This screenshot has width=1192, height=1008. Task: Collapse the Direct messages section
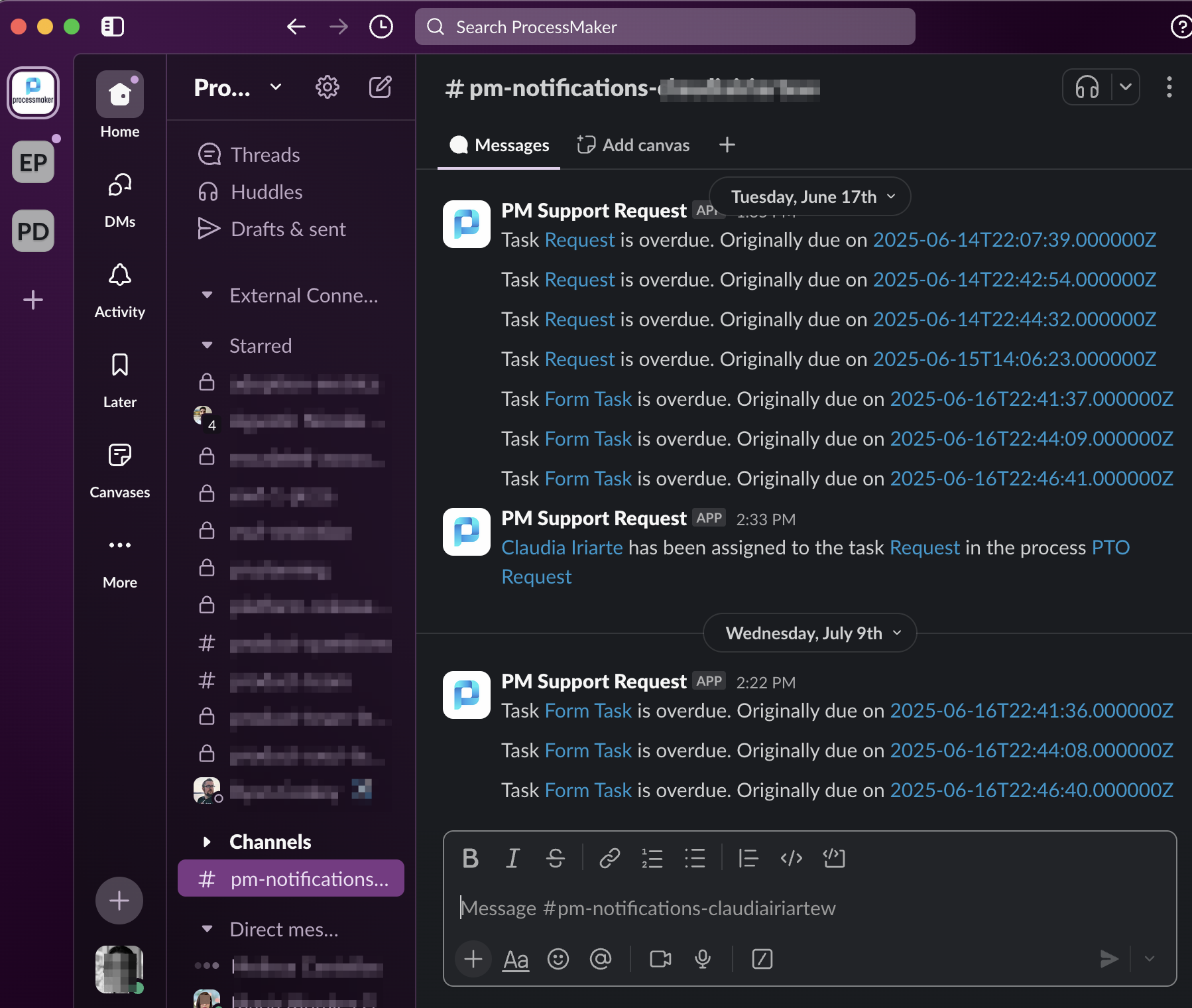207,929
